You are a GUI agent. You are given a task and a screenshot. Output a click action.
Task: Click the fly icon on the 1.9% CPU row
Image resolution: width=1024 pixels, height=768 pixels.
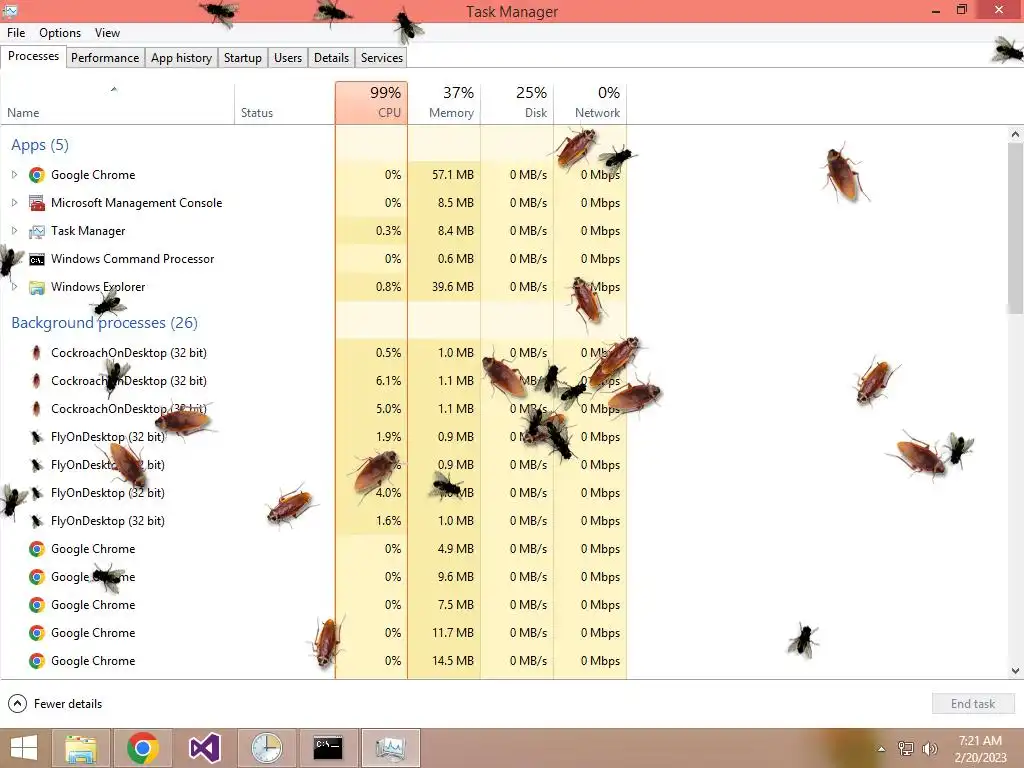[x=37, y=437]
